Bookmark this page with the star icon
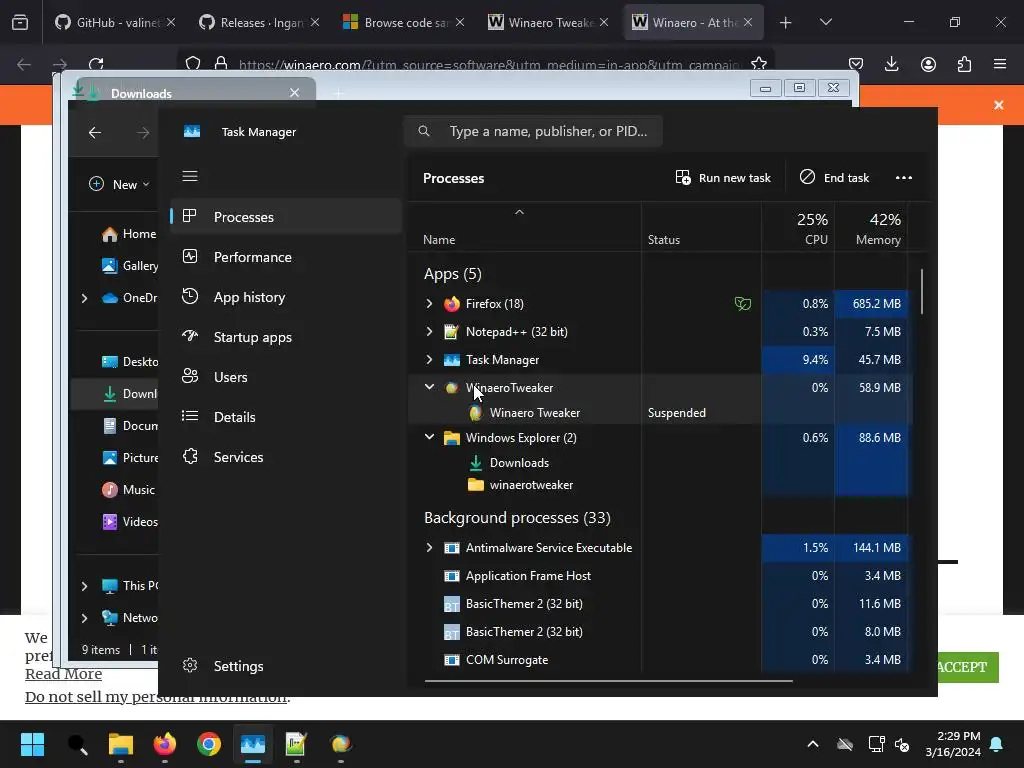The width and height of the screenshot is (1024, 768). click(759, 64)
